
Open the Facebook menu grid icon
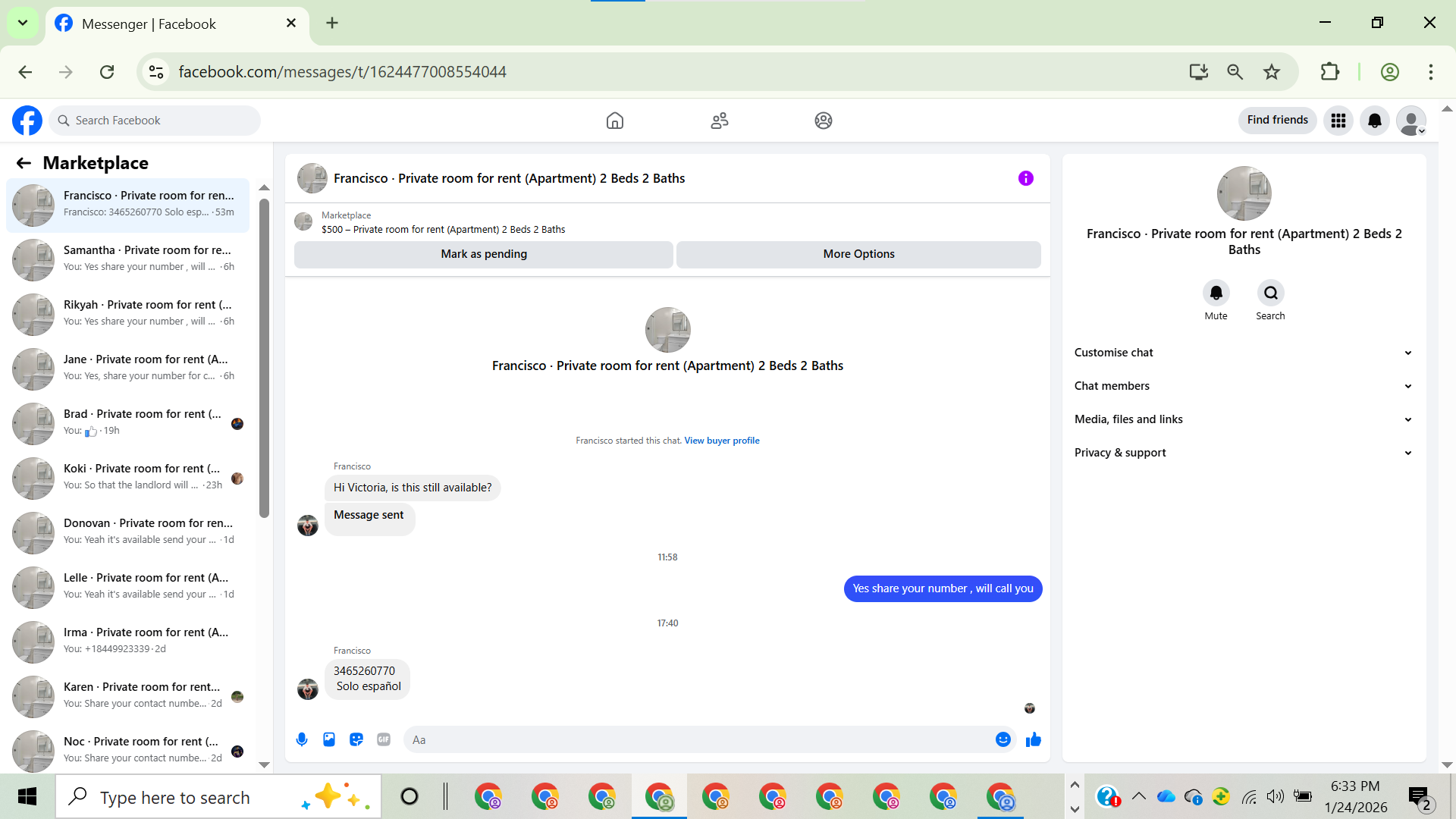pos(1338,121)
